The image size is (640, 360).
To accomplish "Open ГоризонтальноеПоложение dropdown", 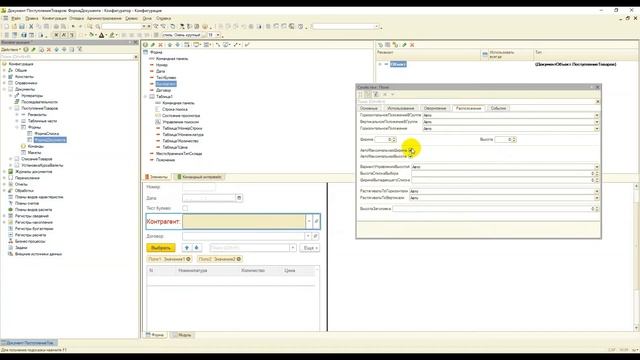I will (597, 129).
